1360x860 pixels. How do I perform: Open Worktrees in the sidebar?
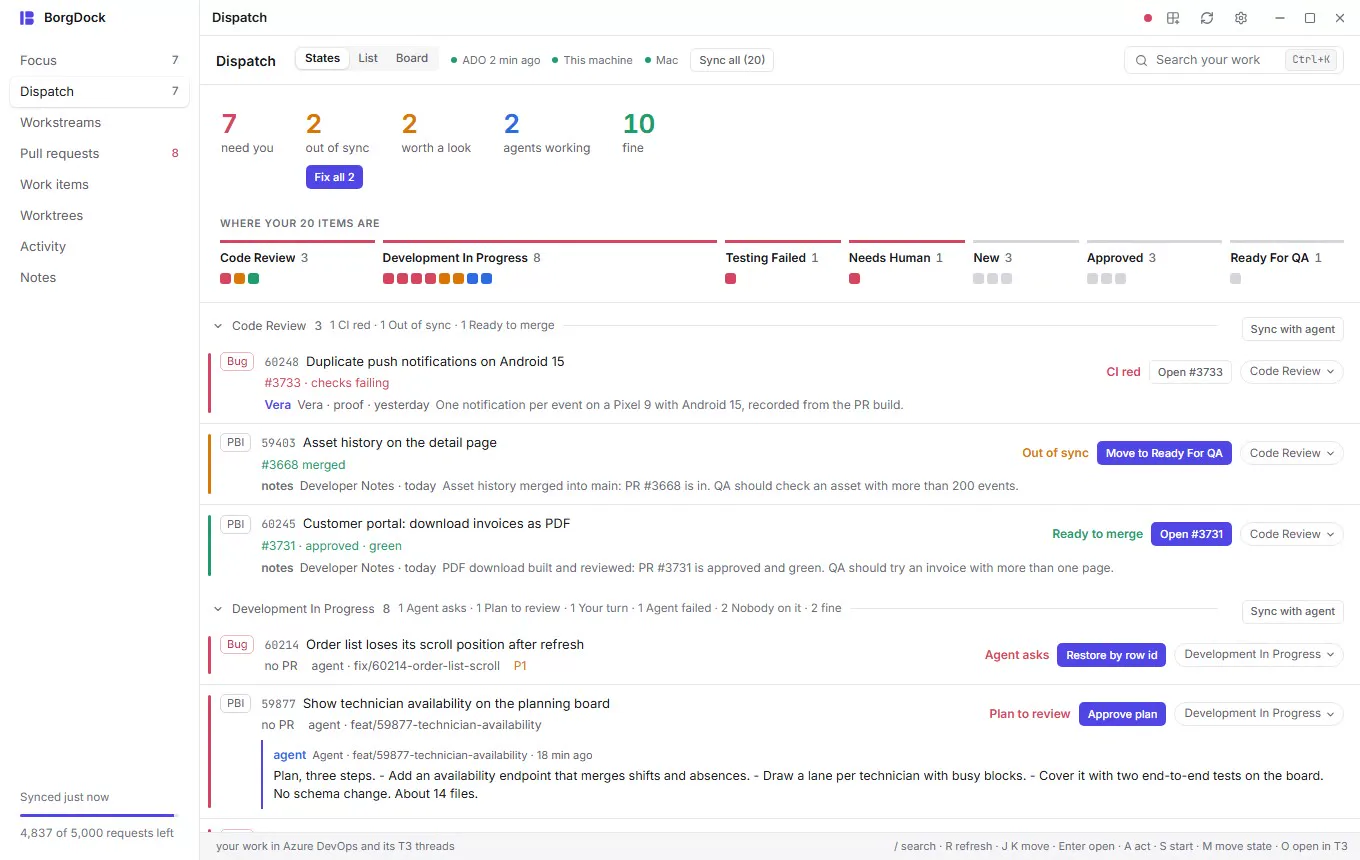(x=99, y=215)
